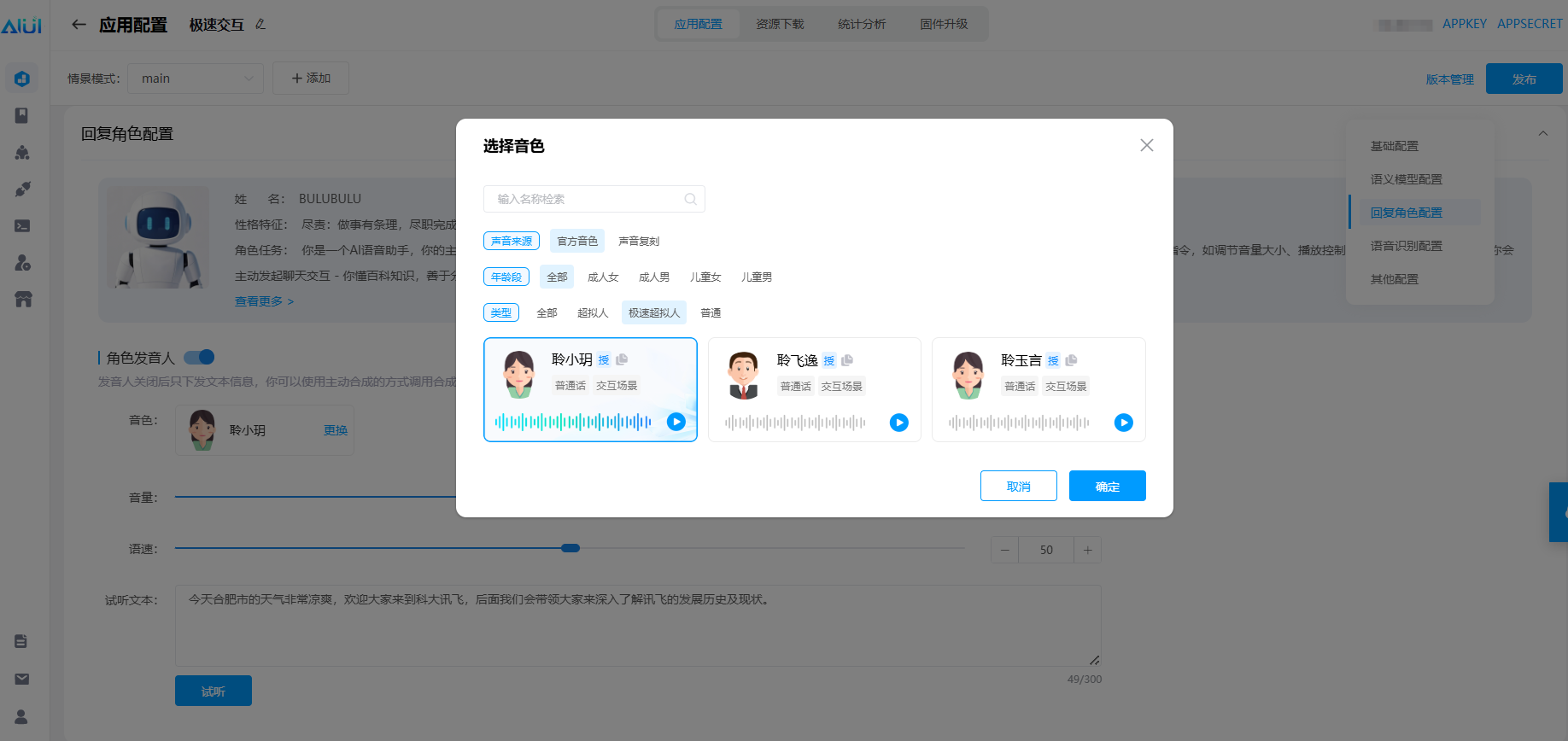1568x741 pixels.
Task: Open the sidebar document icon
Action: 21,641
